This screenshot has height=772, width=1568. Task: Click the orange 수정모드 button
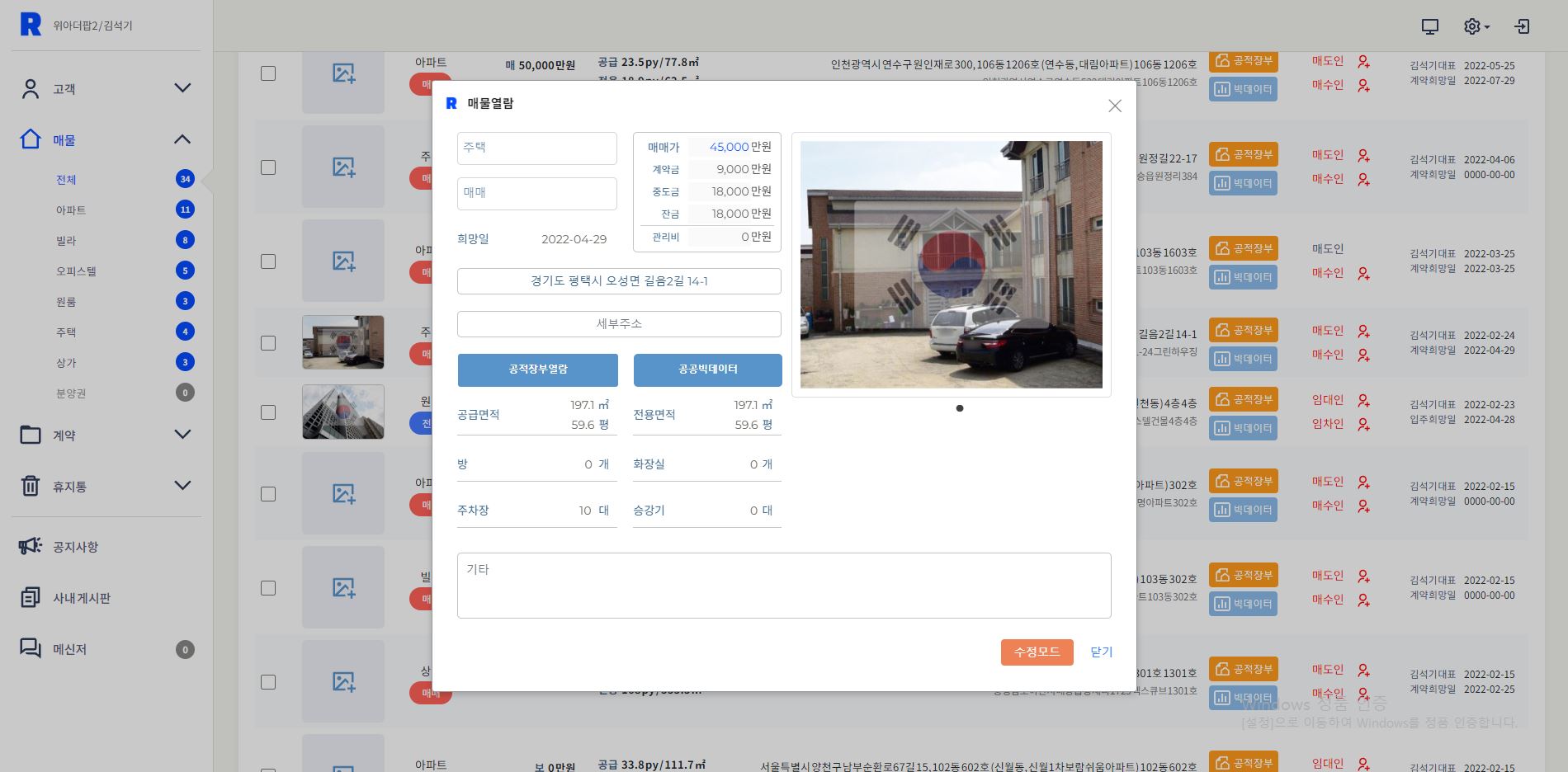pos(1037,652)
